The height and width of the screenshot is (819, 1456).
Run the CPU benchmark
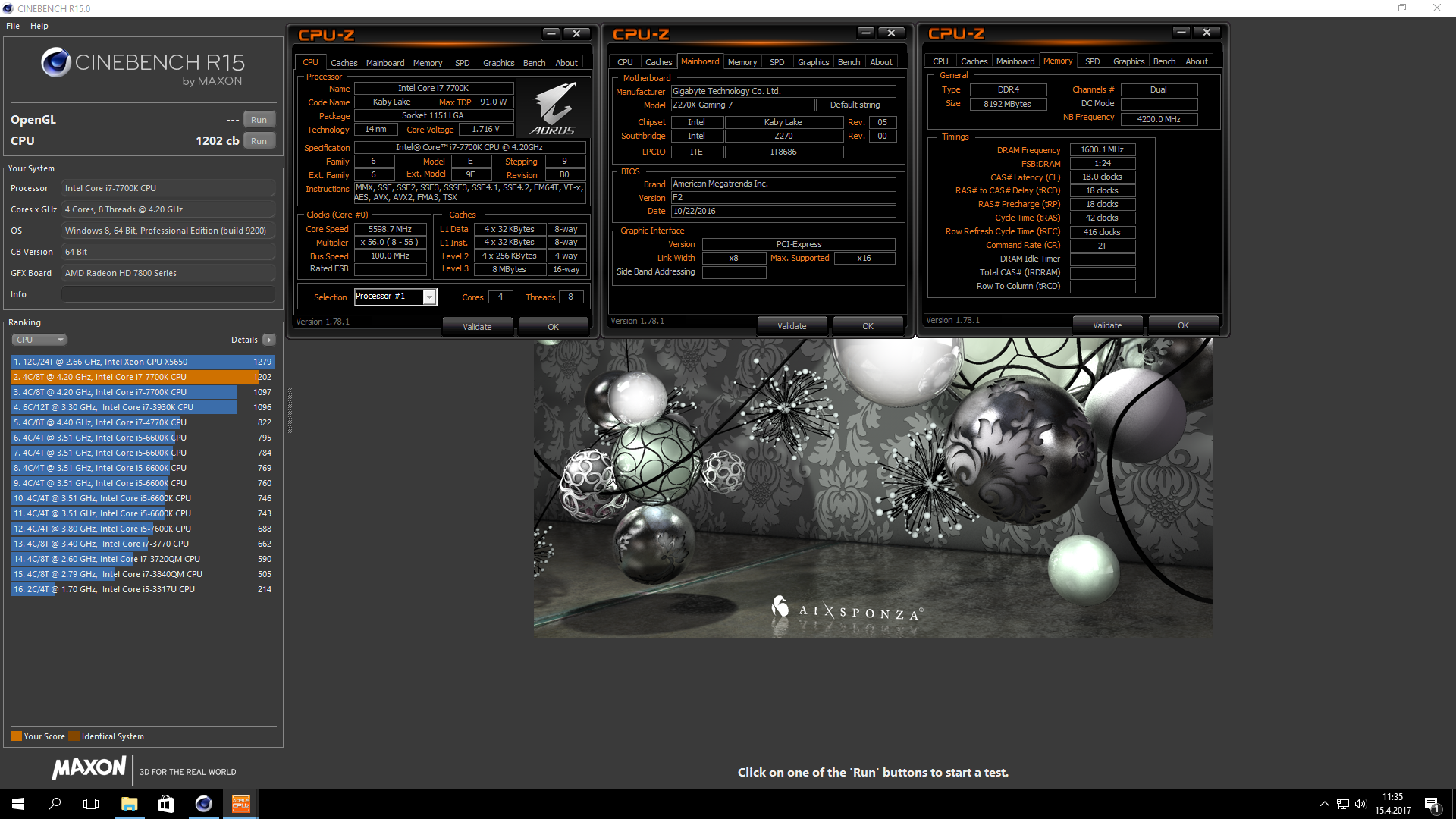click(x=259, y=141)
